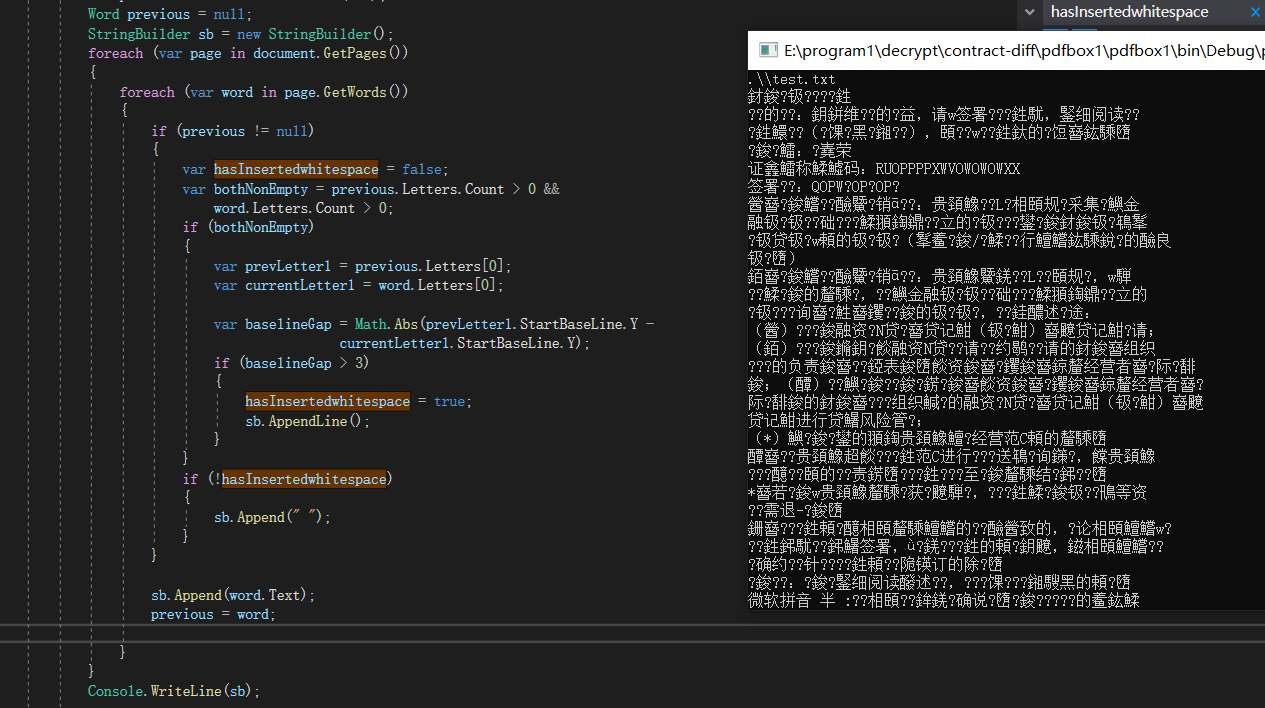Click 'var currentLetter1 = word.Letters[0];' line
Image resolution: width=1265 pixels, height=708 pixels.
point(358,285)
